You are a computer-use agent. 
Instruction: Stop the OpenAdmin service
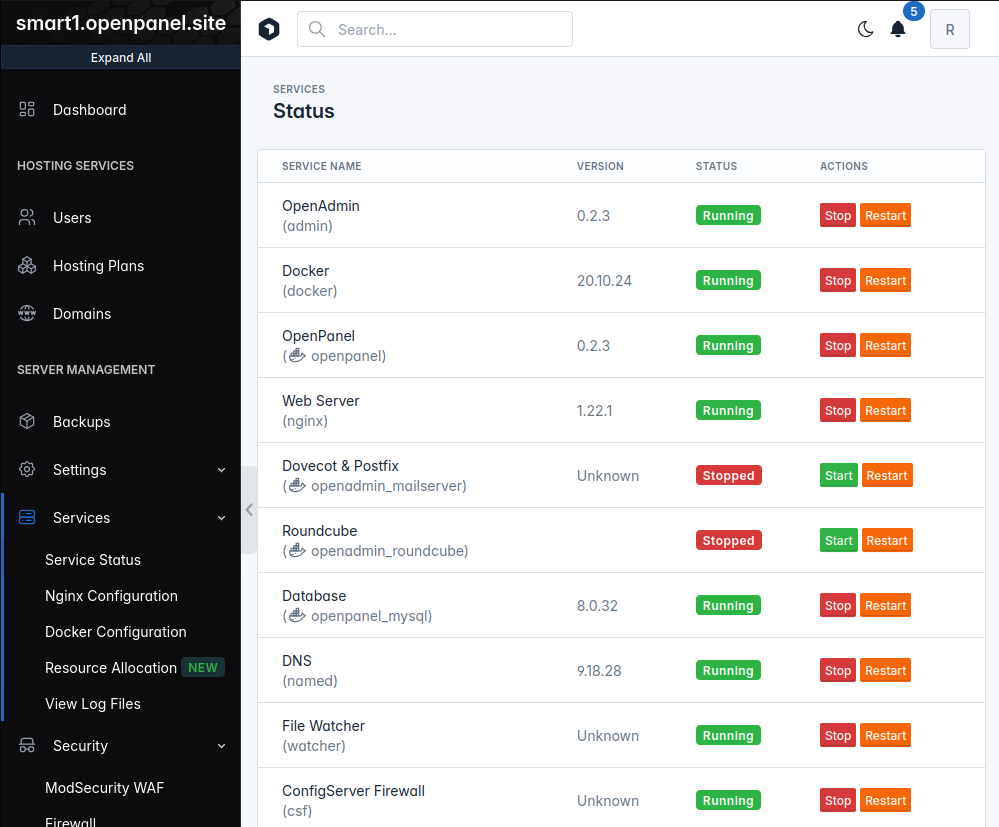(x=837, y=215)
